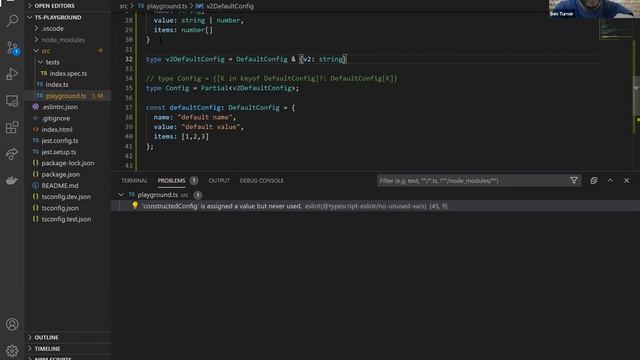Switch to the TERMINAL tab

(x=134, y=180)
